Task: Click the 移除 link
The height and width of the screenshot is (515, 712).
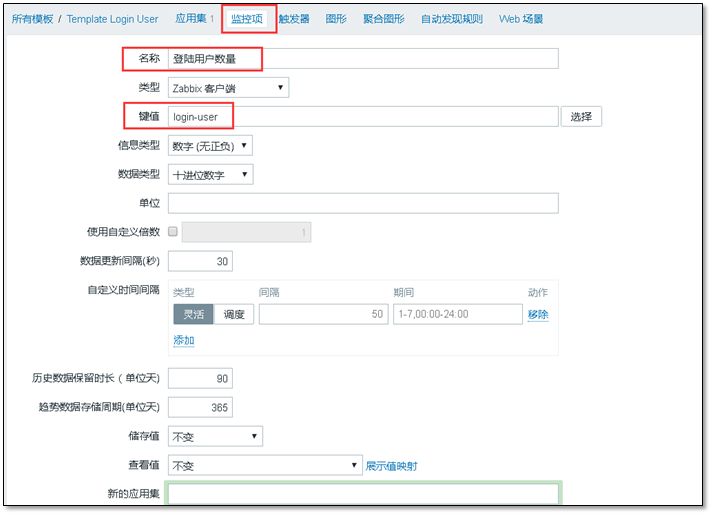Action: pos(538,314)
